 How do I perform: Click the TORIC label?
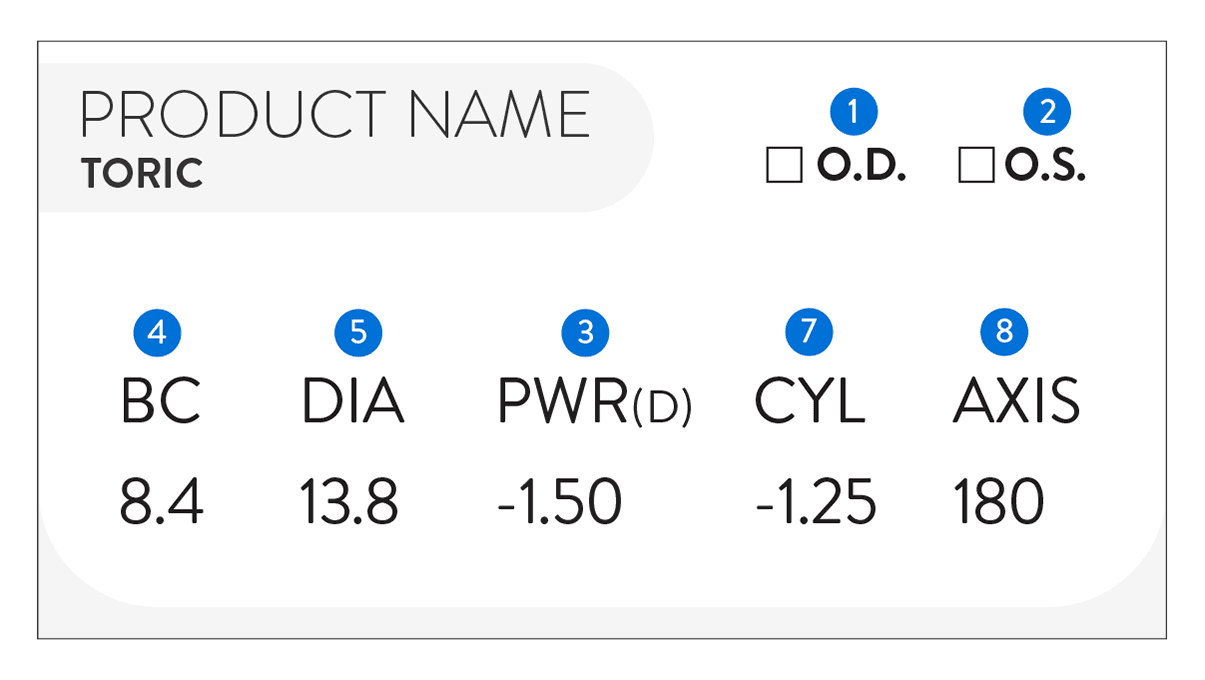point(143,174)
